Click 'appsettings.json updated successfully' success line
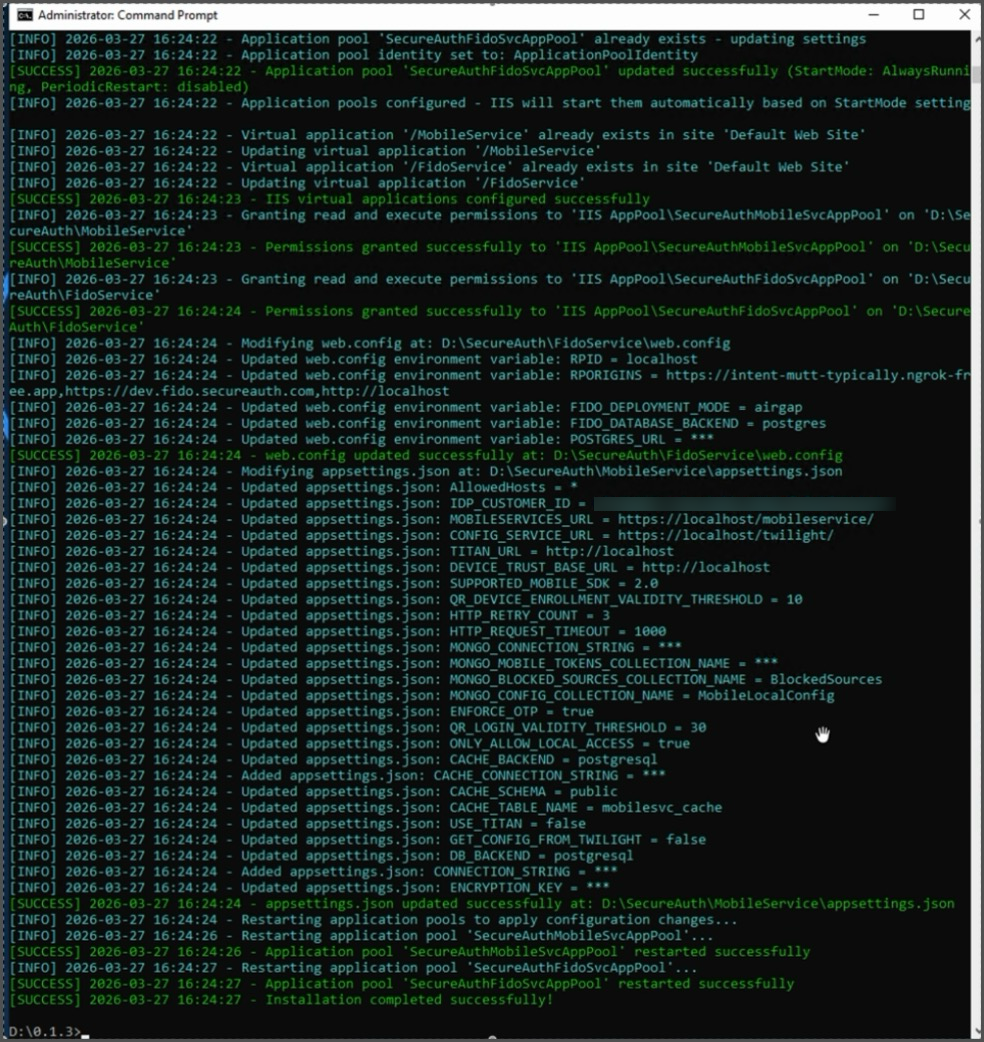The height and width of the screenshot is (1042, 984). coord(482,903)
